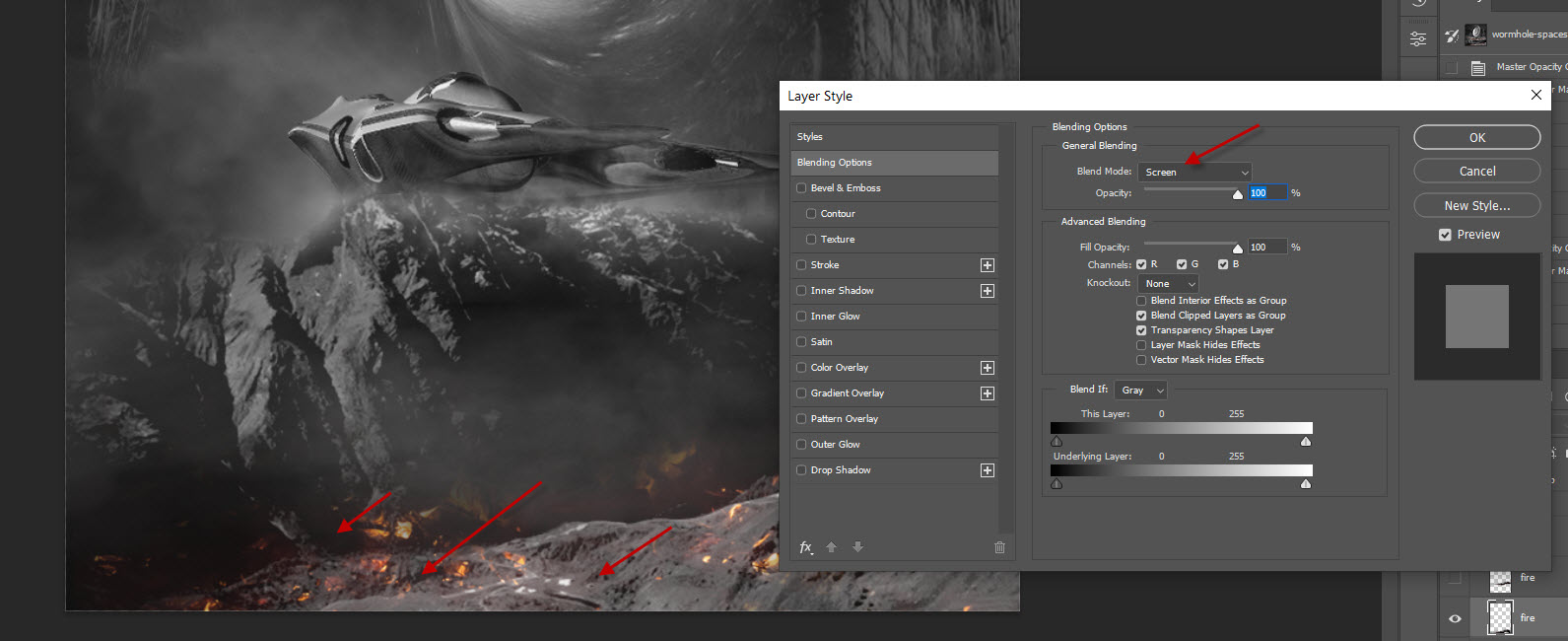Click the New Style... button
Image resolution: width=1568 pixels, height=641 pixels.
pyautogui.click(x=1476, y=205)
